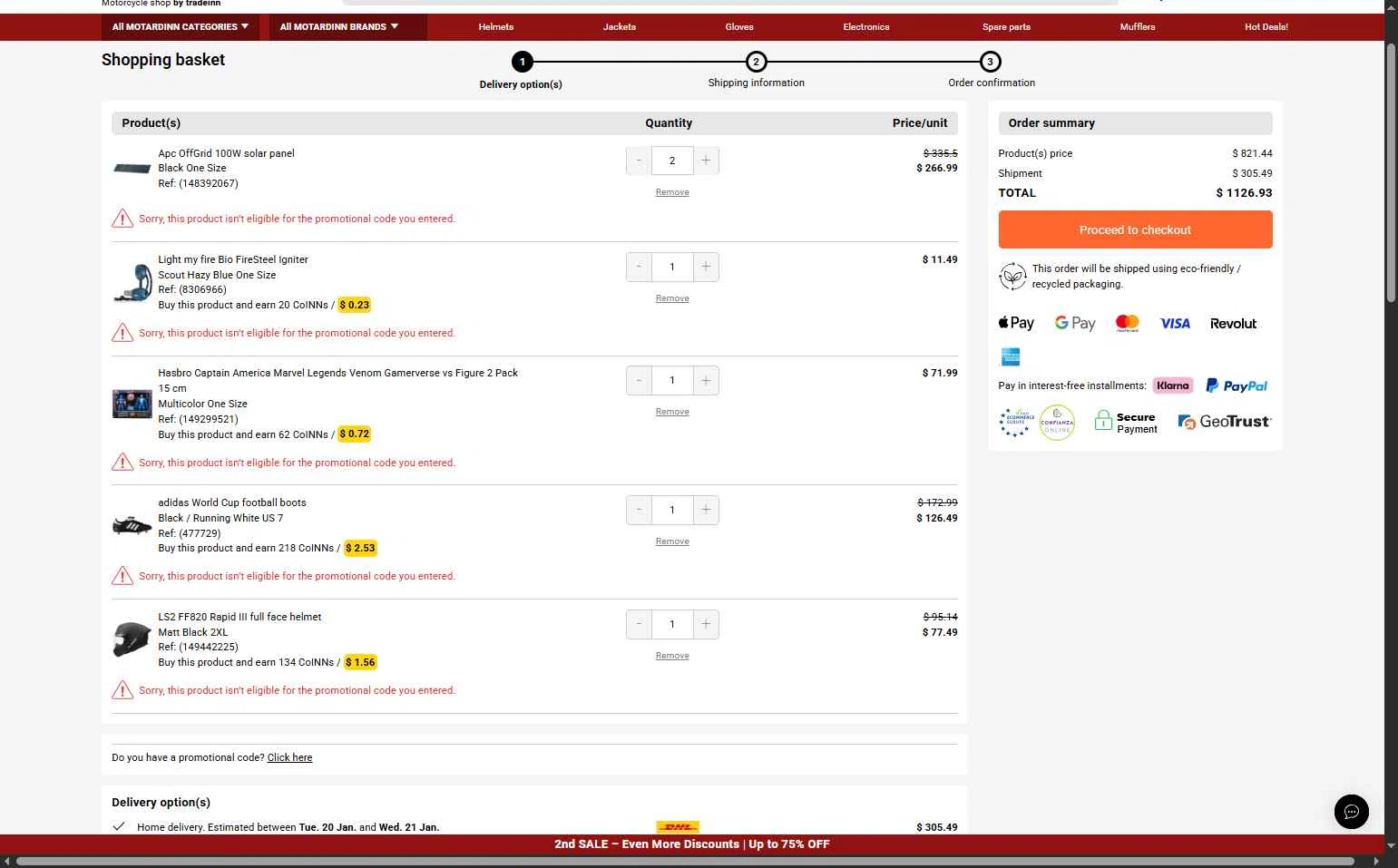Decrease quantity of adidas World Cup boots
Screen dimensions: 1398x868
coord(639,510)
